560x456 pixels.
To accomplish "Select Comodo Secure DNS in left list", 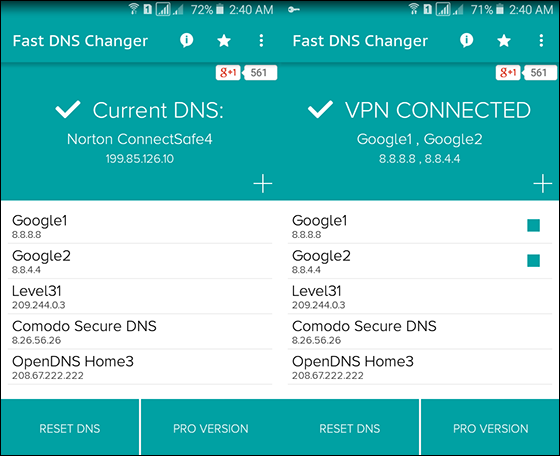I will [x=140, y=331].
